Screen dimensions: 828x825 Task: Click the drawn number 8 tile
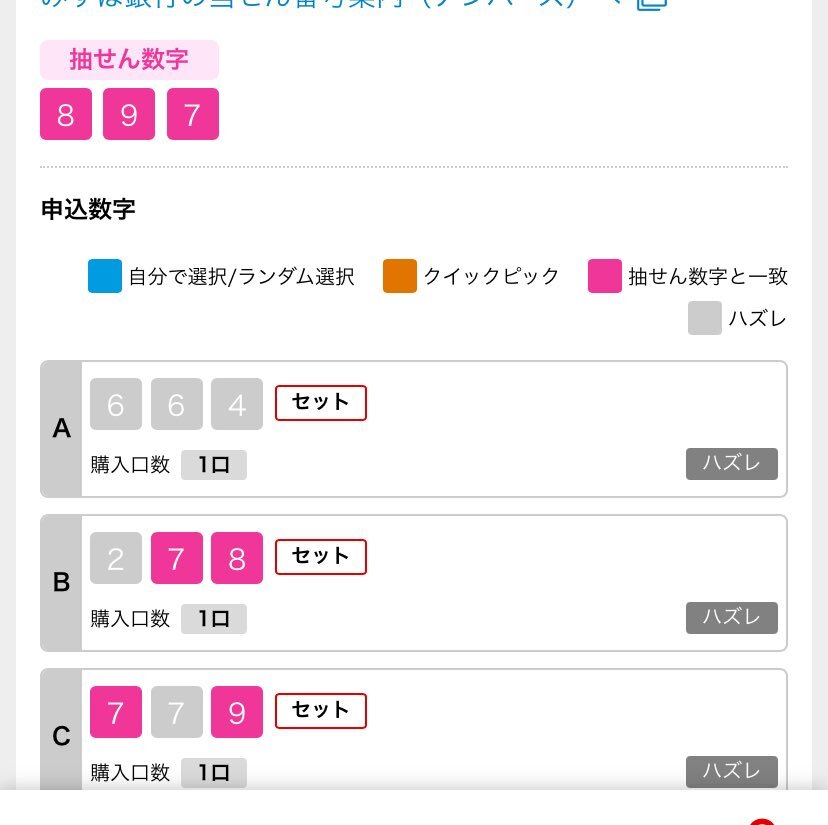tap(66, 114)
